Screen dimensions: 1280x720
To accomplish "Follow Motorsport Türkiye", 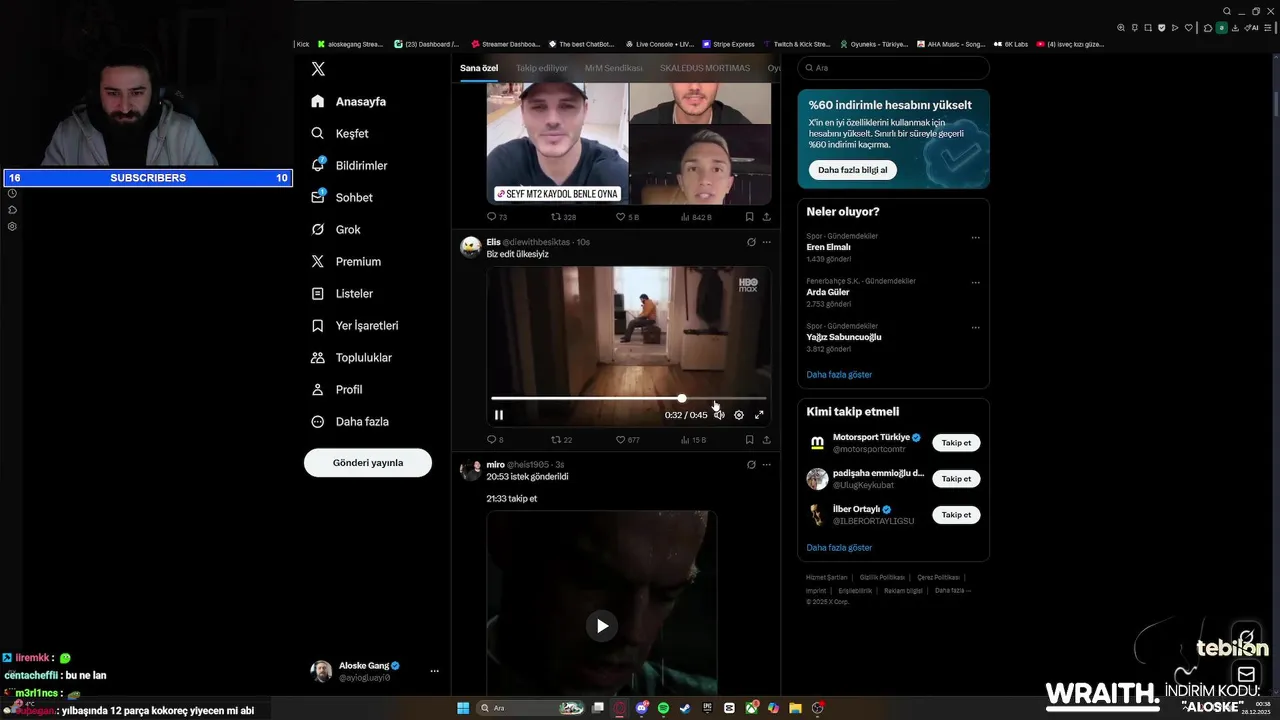I will click(956, 443).
